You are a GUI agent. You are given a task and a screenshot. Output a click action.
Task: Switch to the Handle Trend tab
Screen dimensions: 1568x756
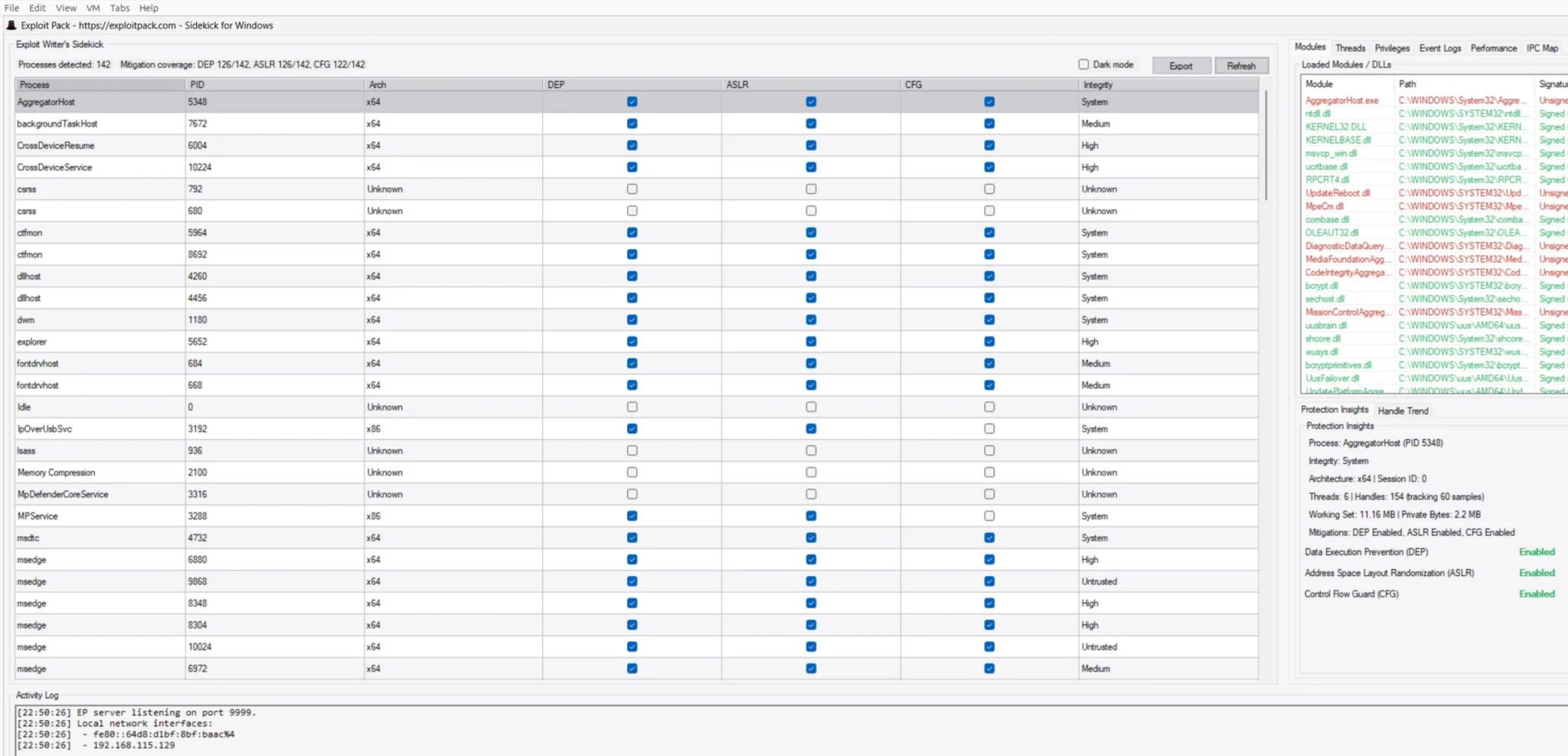pyautogui.click(x=1403, y=411)
